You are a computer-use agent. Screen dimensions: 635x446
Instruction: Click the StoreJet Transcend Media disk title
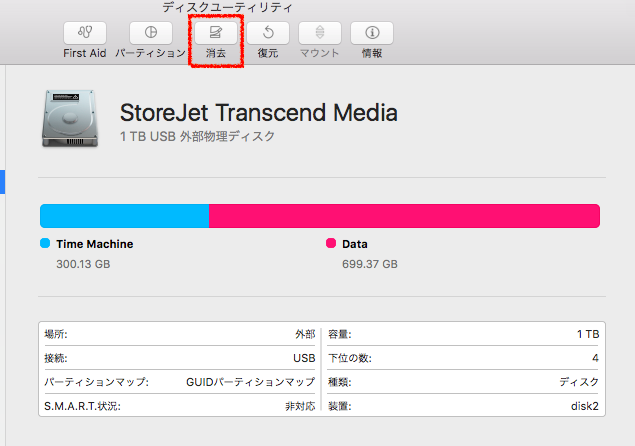(258, 112)
